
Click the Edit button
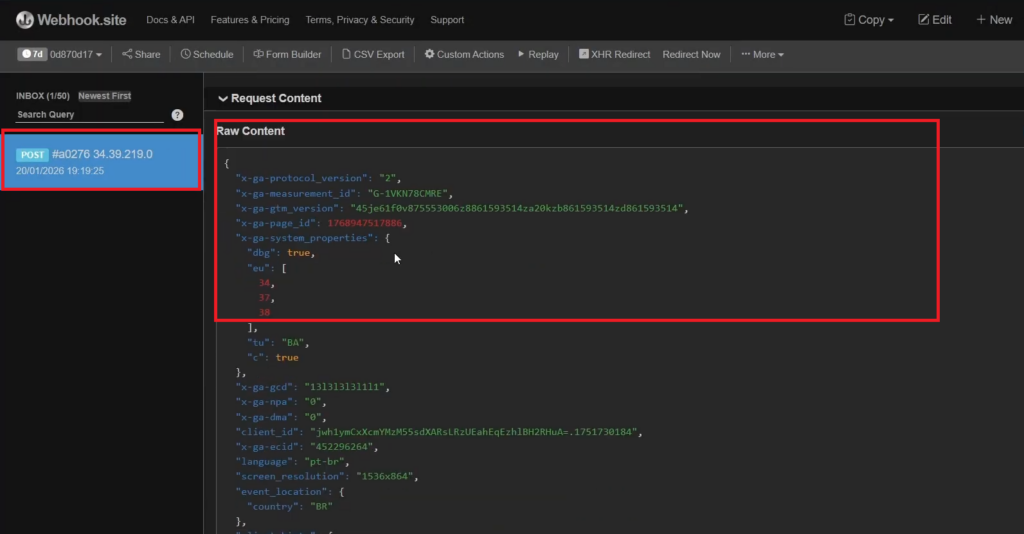coord(933,19)
